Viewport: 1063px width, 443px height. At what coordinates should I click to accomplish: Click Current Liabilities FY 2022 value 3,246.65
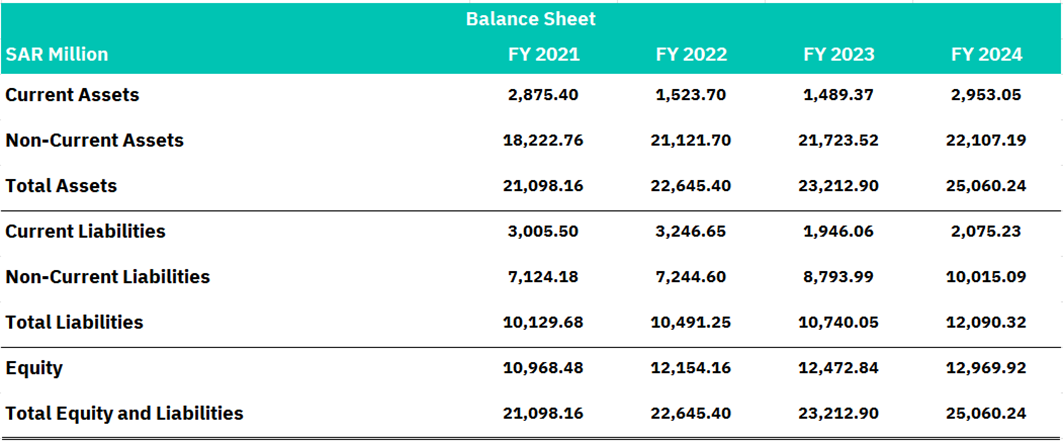point(691,231)
